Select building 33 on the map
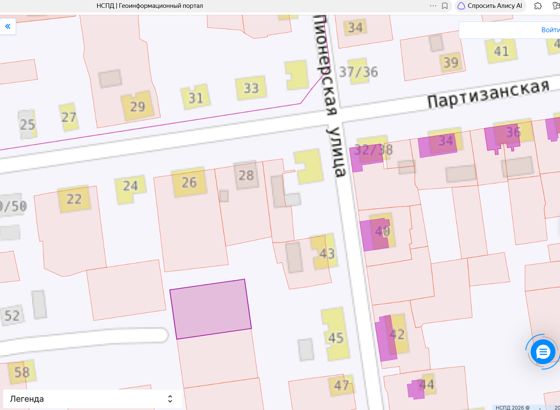The height and width of the screenshot is (410, 560). (x=251, y=88)
